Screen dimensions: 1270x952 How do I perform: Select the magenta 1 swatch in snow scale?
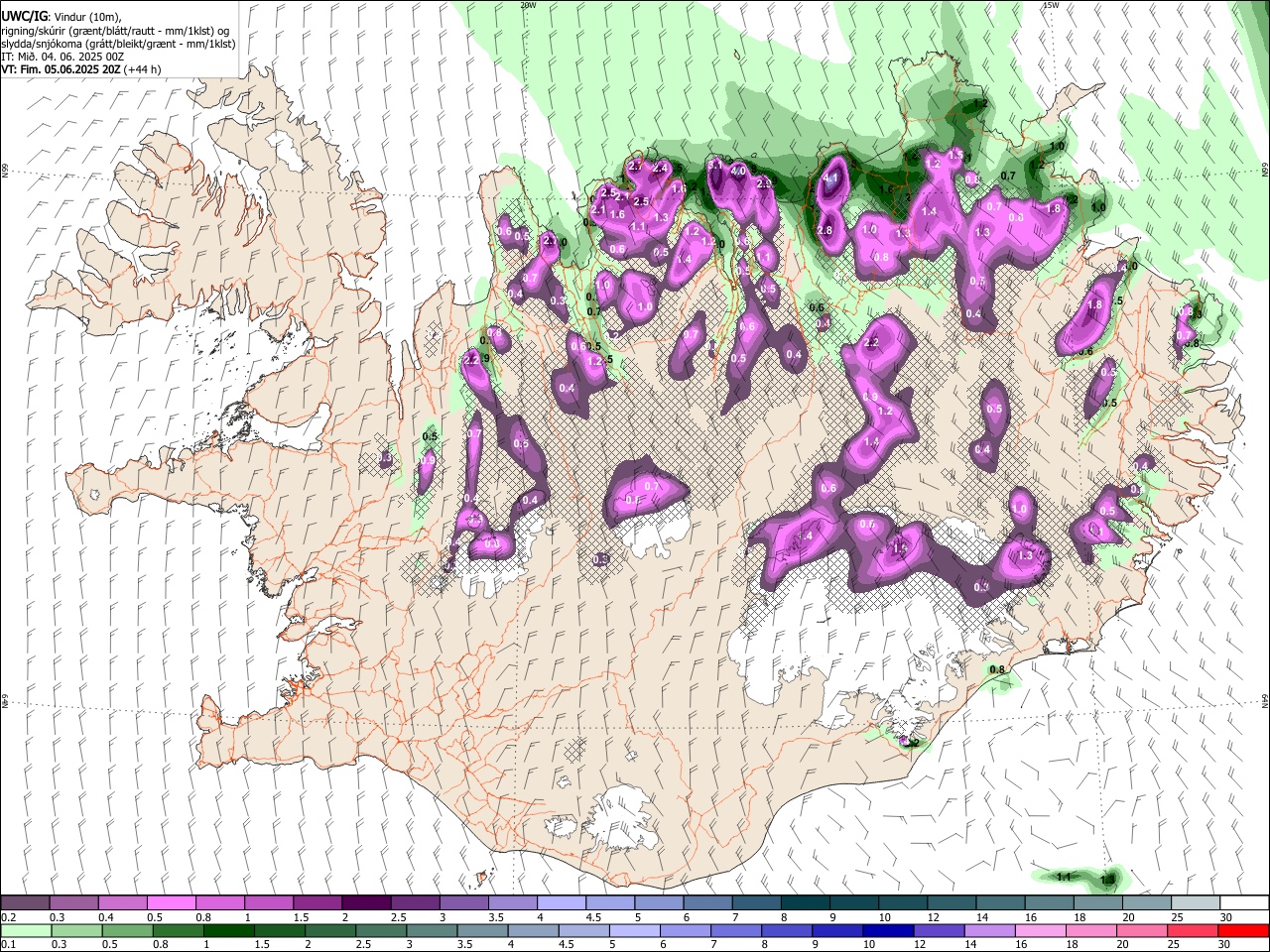(x=268, y=903)
